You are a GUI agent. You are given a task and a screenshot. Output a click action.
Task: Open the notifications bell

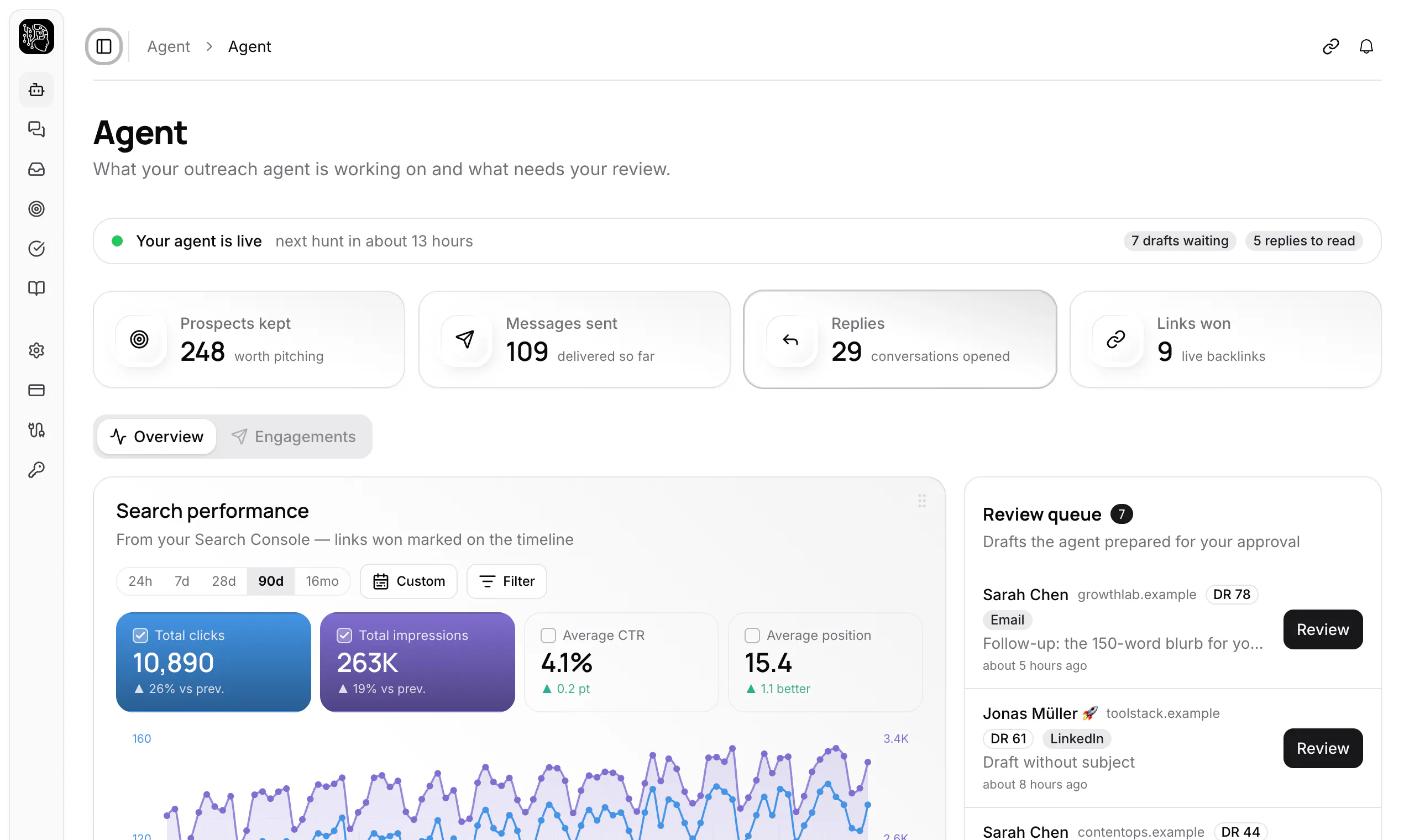(x=1366, y=46)
